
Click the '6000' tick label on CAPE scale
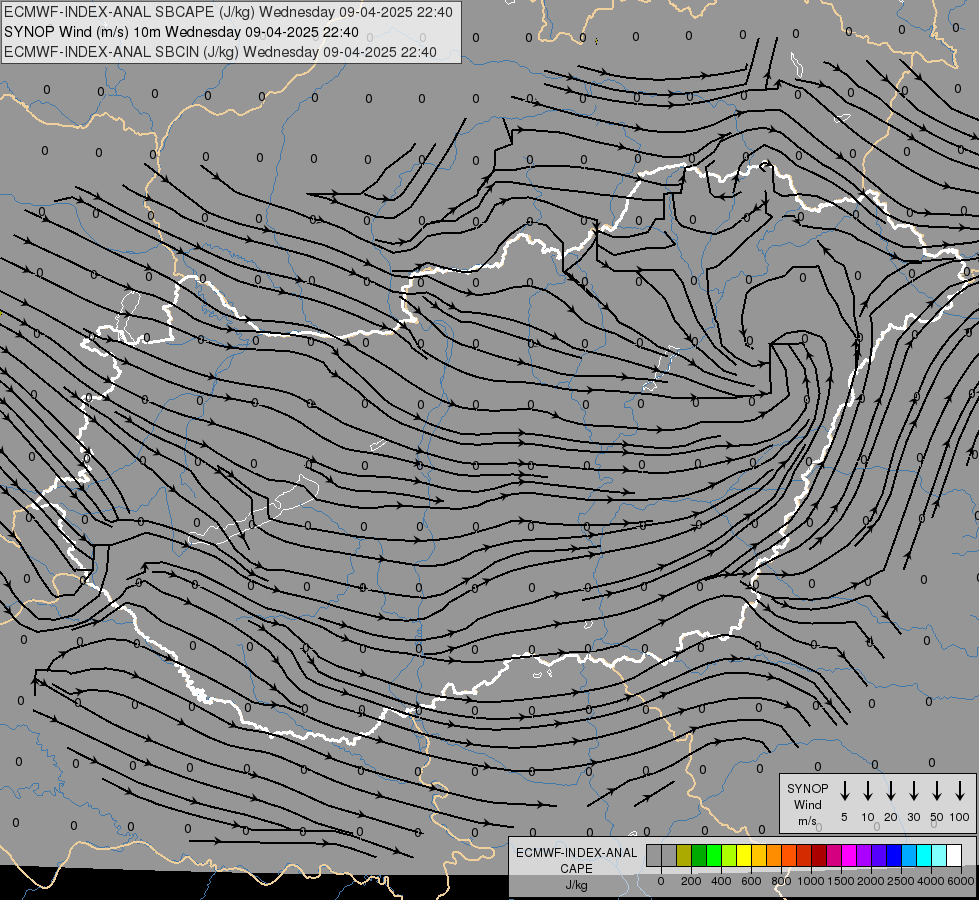(961, 881)
